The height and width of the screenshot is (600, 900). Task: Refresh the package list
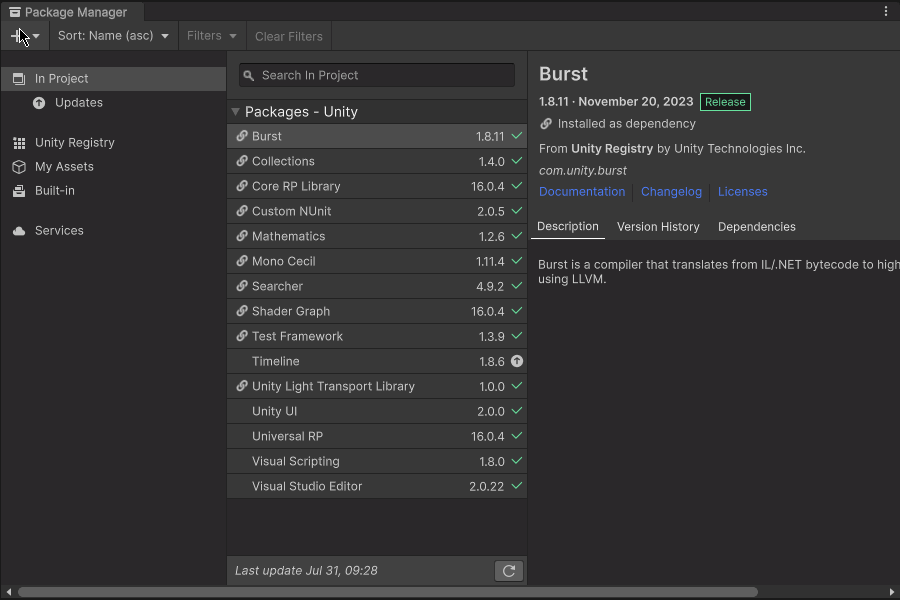509,571
